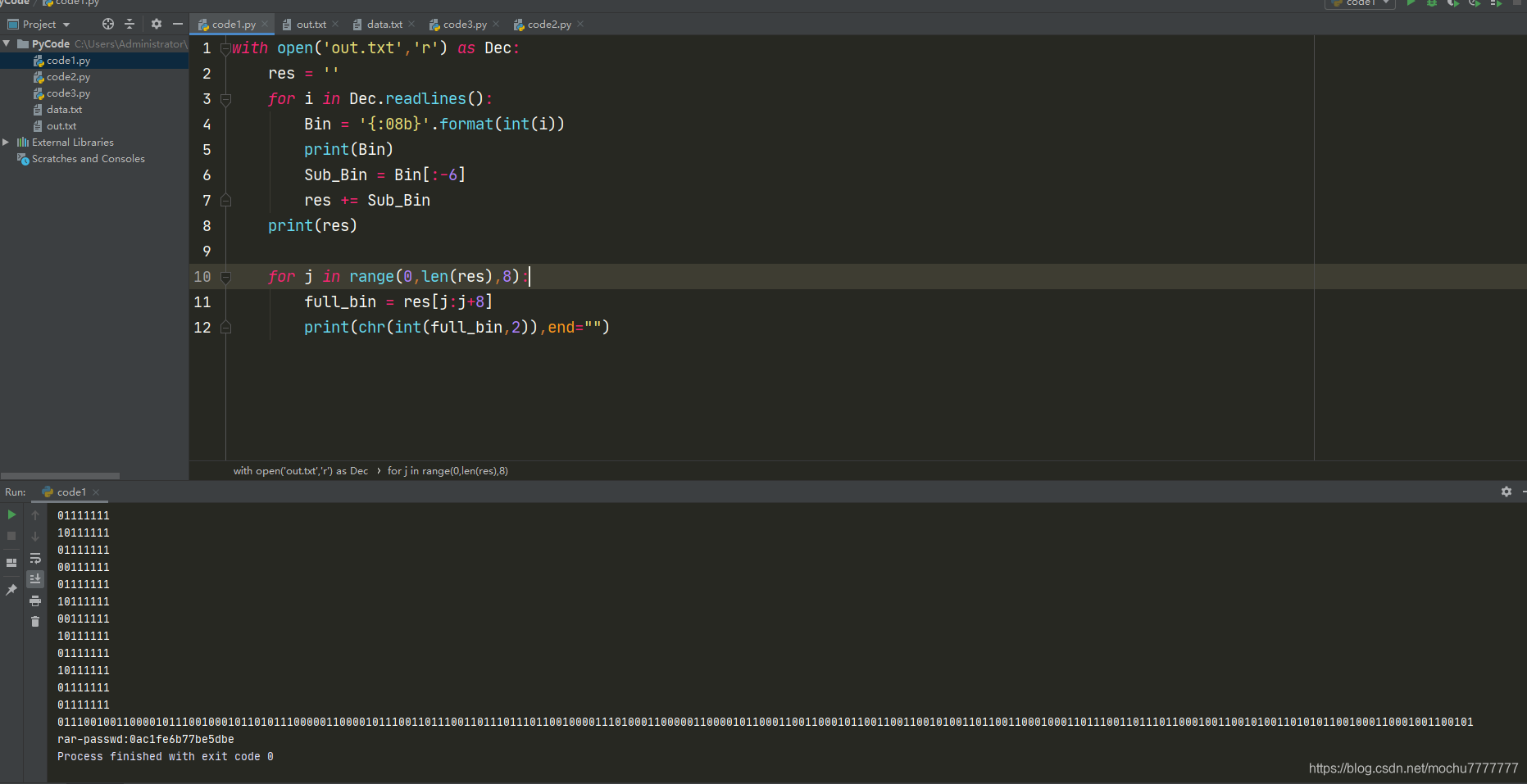
Task: Click breadcrumb 'with open('out.txt','r') as Dec'
Action: coord(301,471)
